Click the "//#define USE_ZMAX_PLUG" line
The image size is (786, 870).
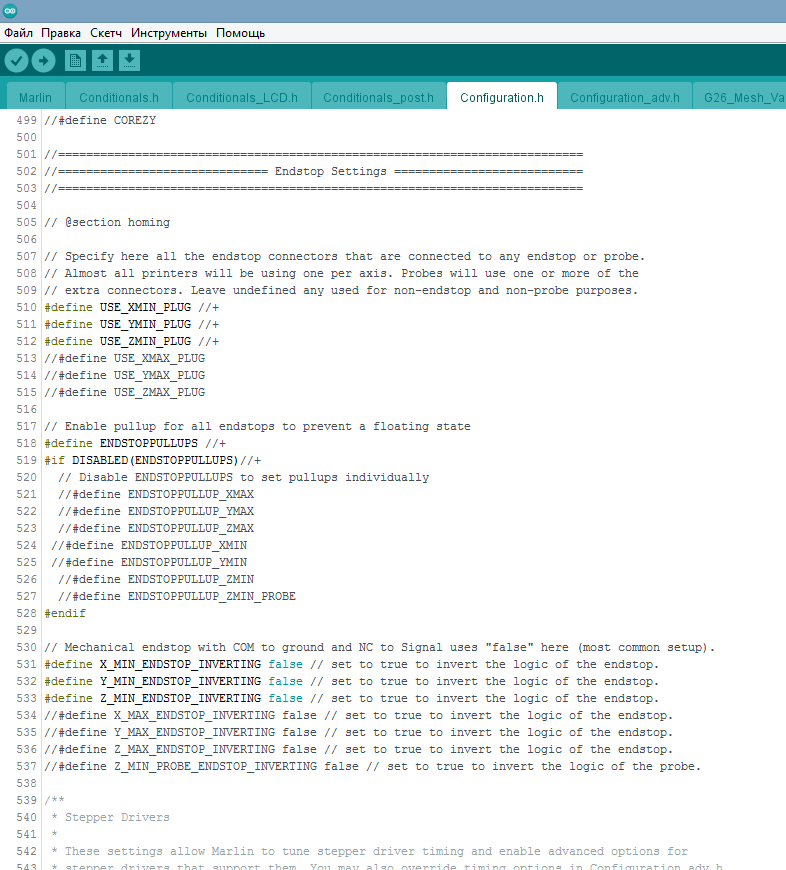pyautogui.click(x=125, y=392)
